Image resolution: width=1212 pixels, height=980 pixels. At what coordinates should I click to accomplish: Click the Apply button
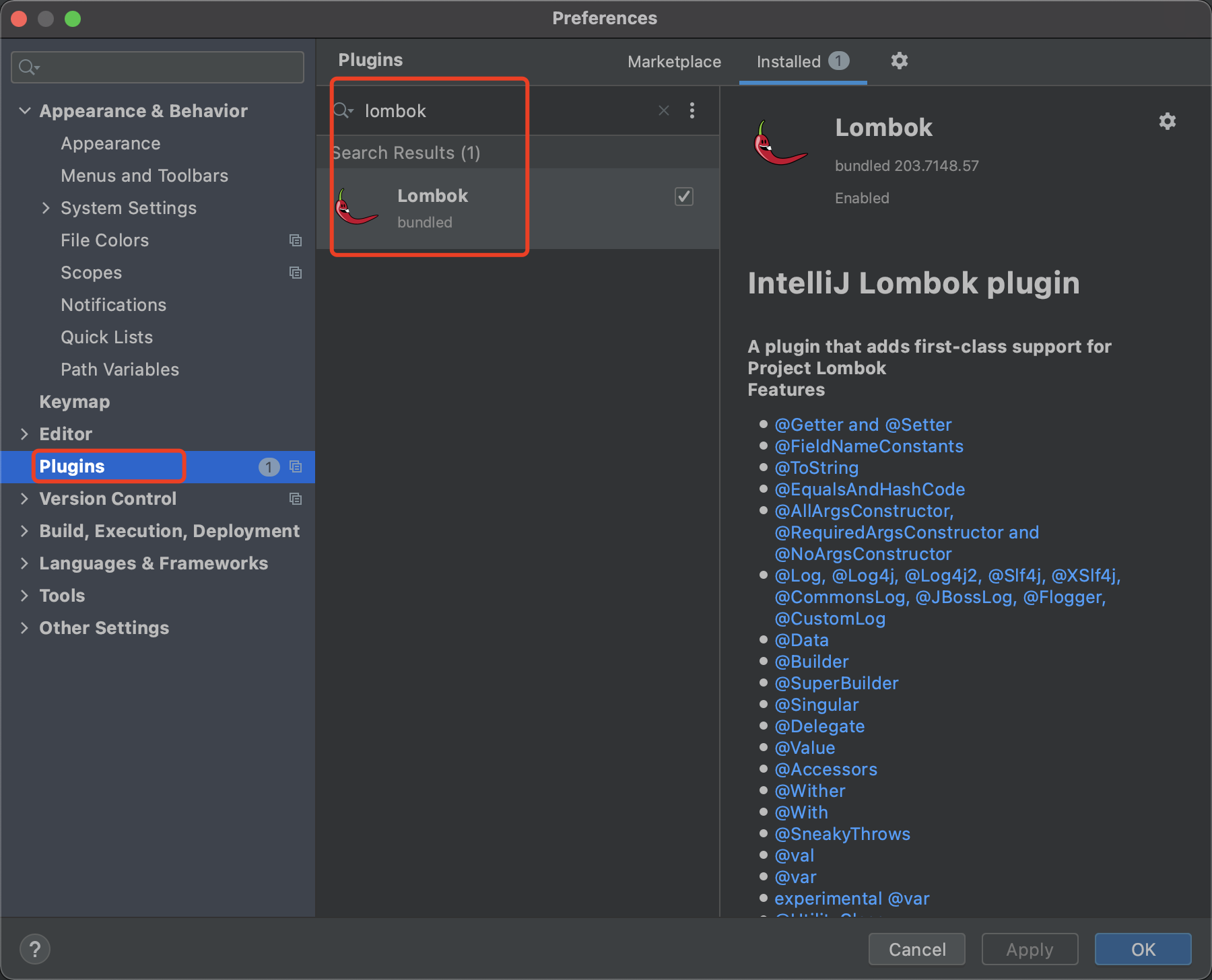pos(1030,949)
